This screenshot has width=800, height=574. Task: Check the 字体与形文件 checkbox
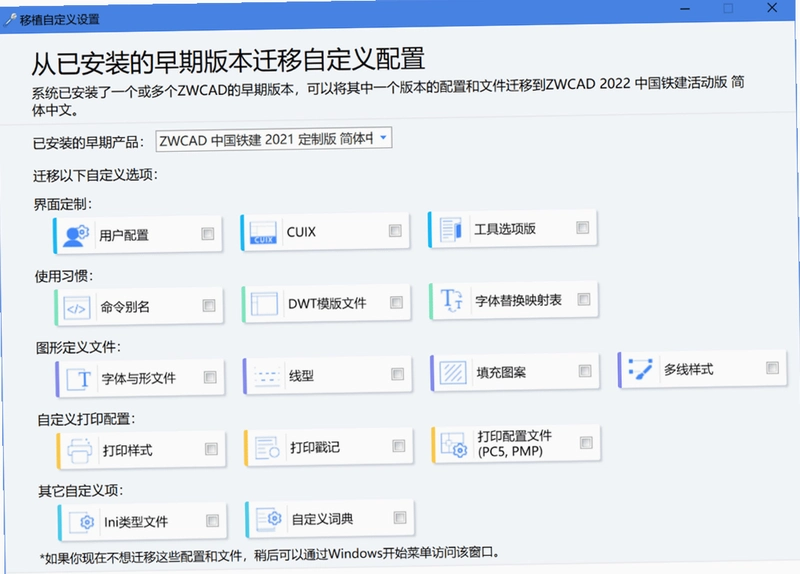tap(210, 377)
